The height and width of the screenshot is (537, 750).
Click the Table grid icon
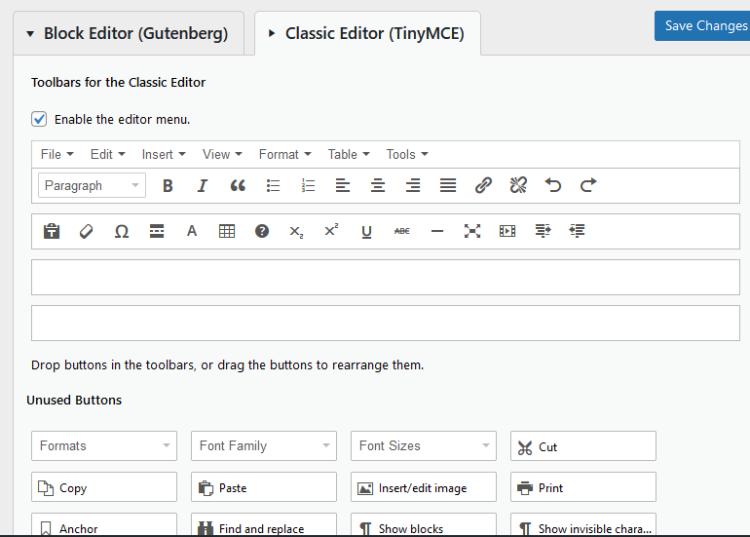pyautogui.click(x=227, y=231)
